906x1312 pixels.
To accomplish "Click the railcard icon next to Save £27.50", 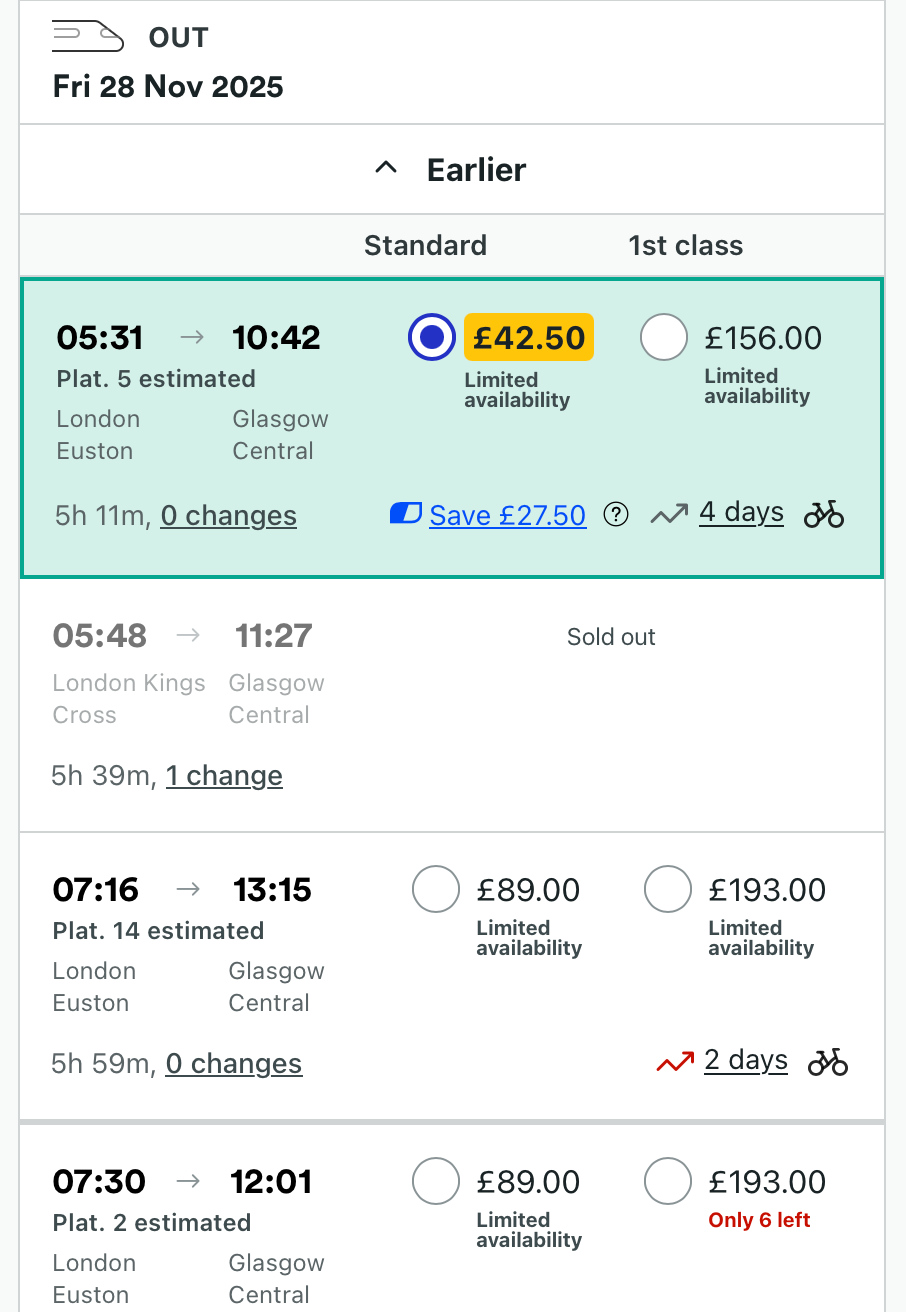I will click(405, 515).
